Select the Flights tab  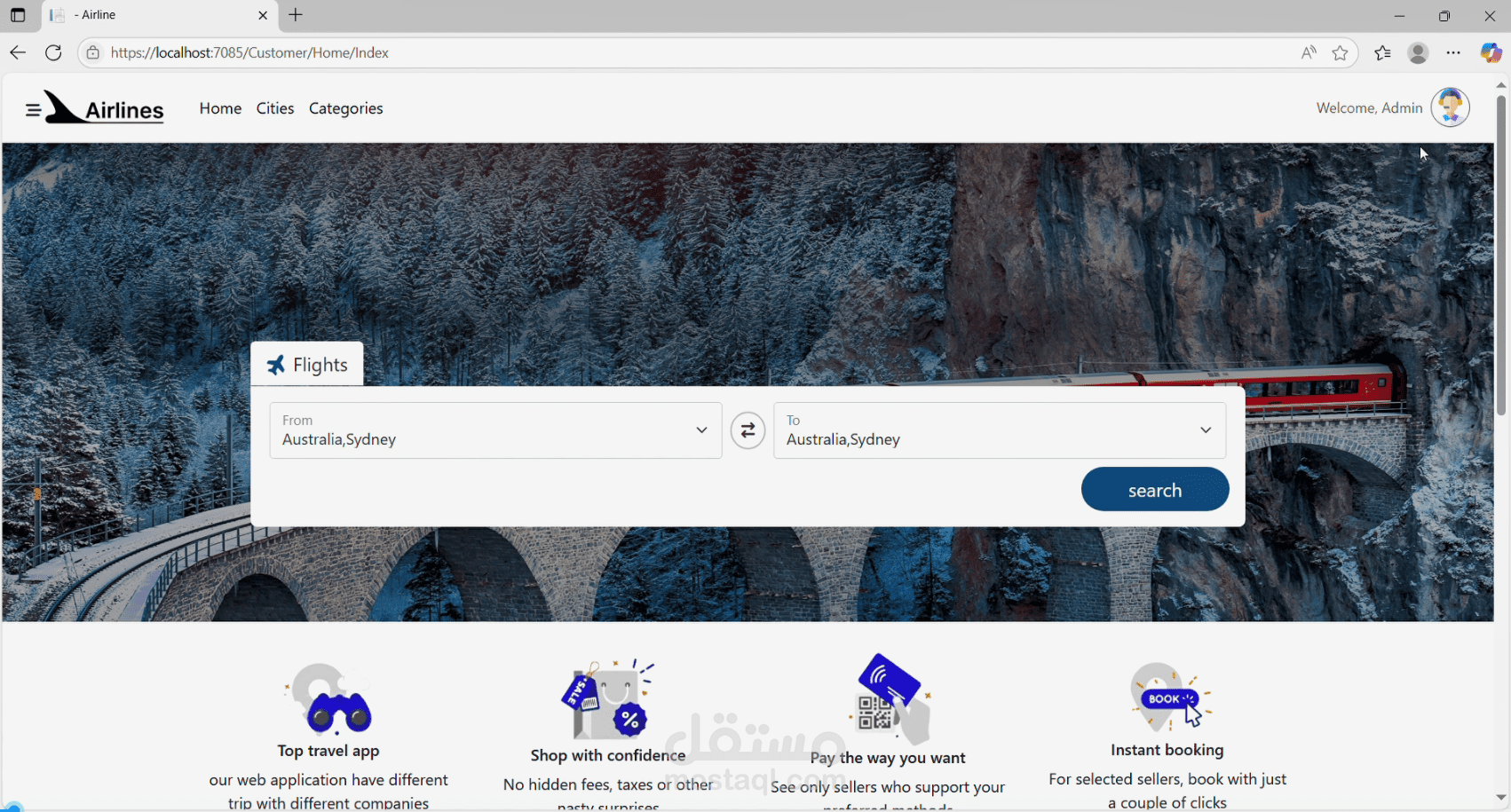click(307, 364)
